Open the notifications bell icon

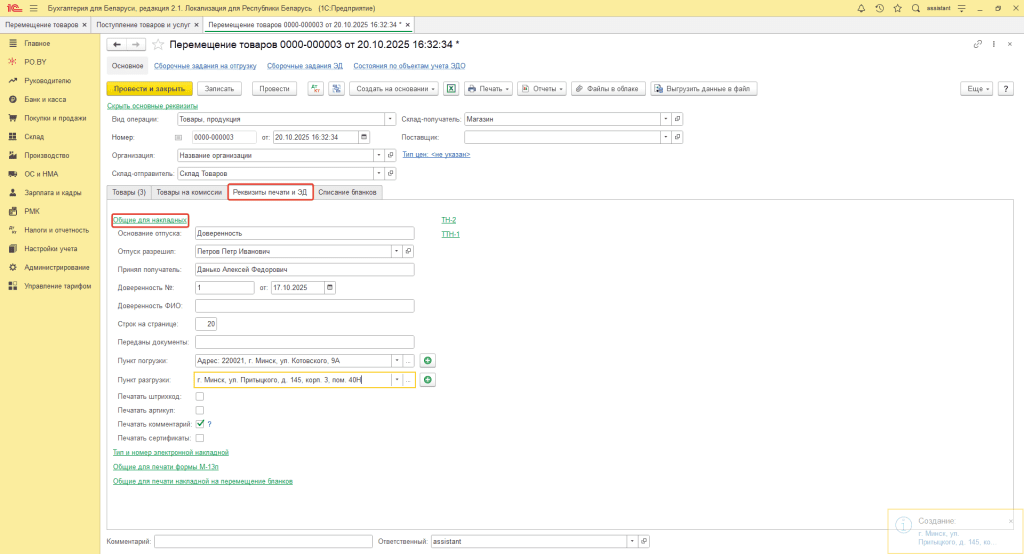click(x=862, y=8)
